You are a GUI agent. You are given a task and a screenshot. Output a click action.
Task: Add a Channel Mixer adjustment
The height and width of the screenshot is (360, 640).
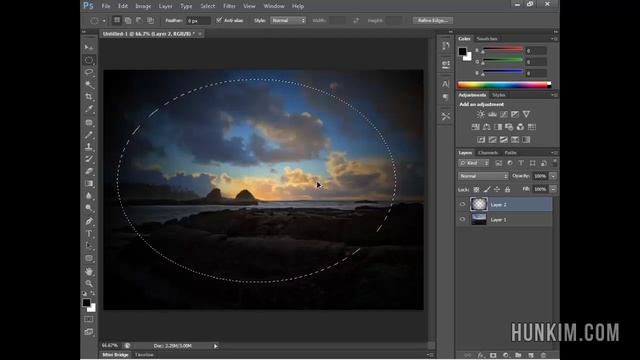coord(520,127)
